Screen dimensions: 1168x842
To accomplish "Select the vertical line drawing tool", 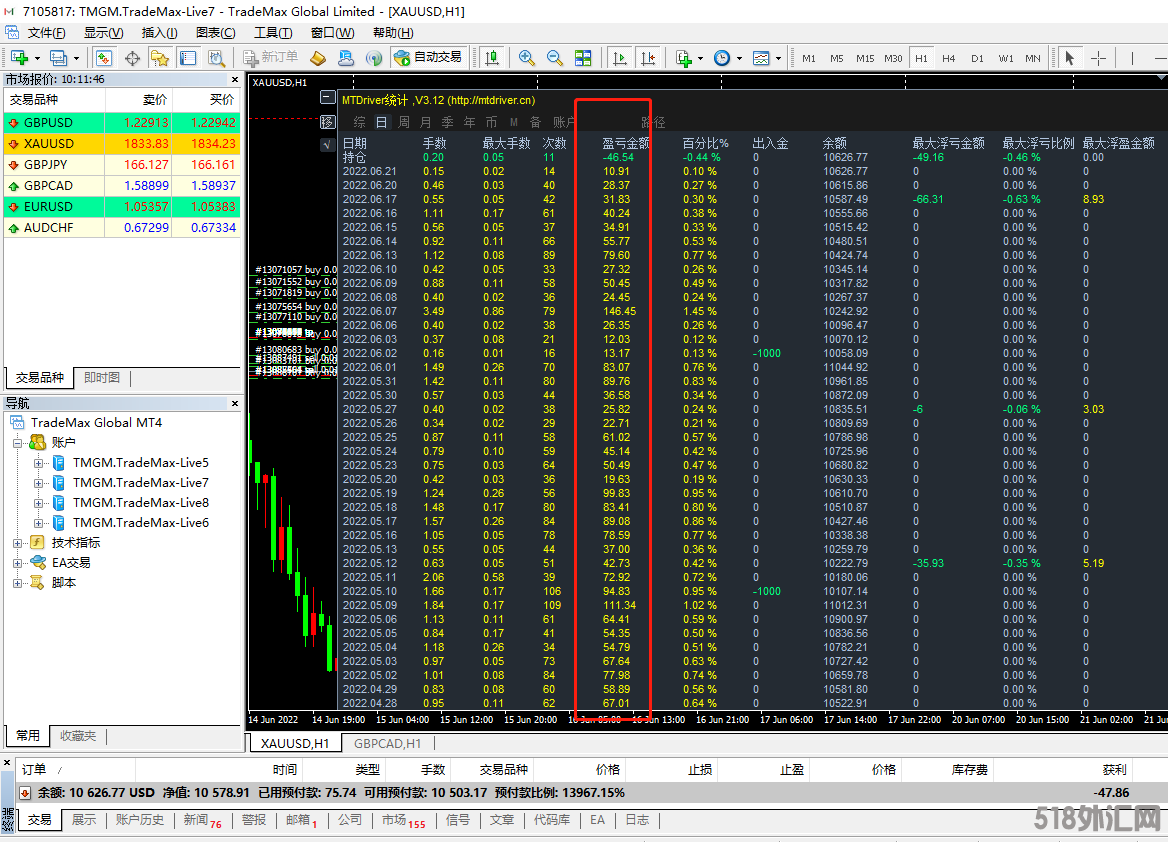I will point(1132,57).
